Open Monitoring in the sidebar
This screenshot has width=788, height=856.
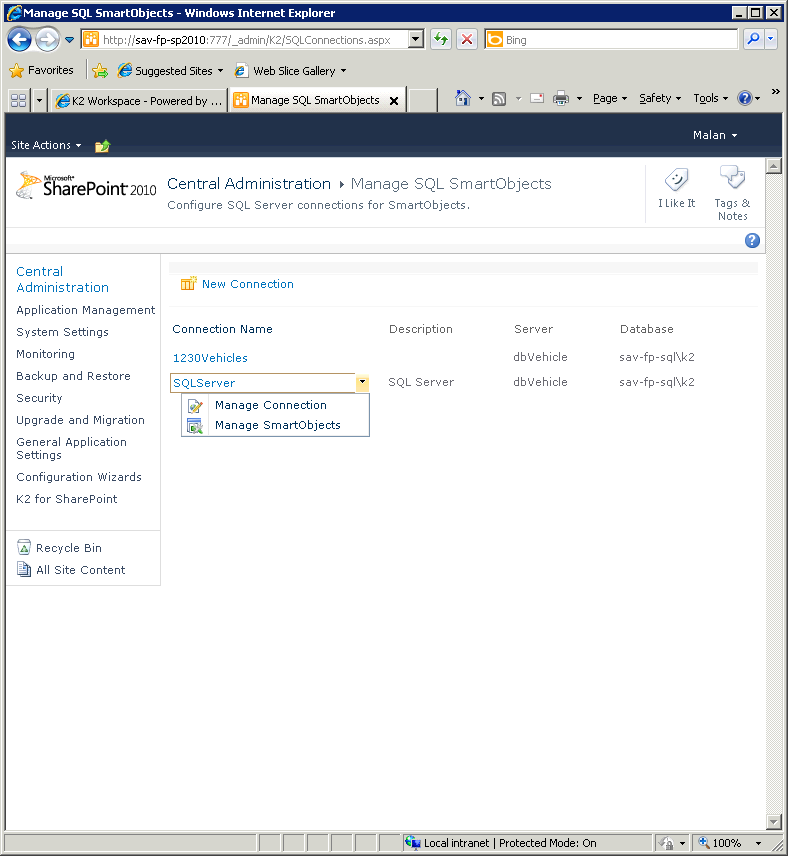[45, 354]
